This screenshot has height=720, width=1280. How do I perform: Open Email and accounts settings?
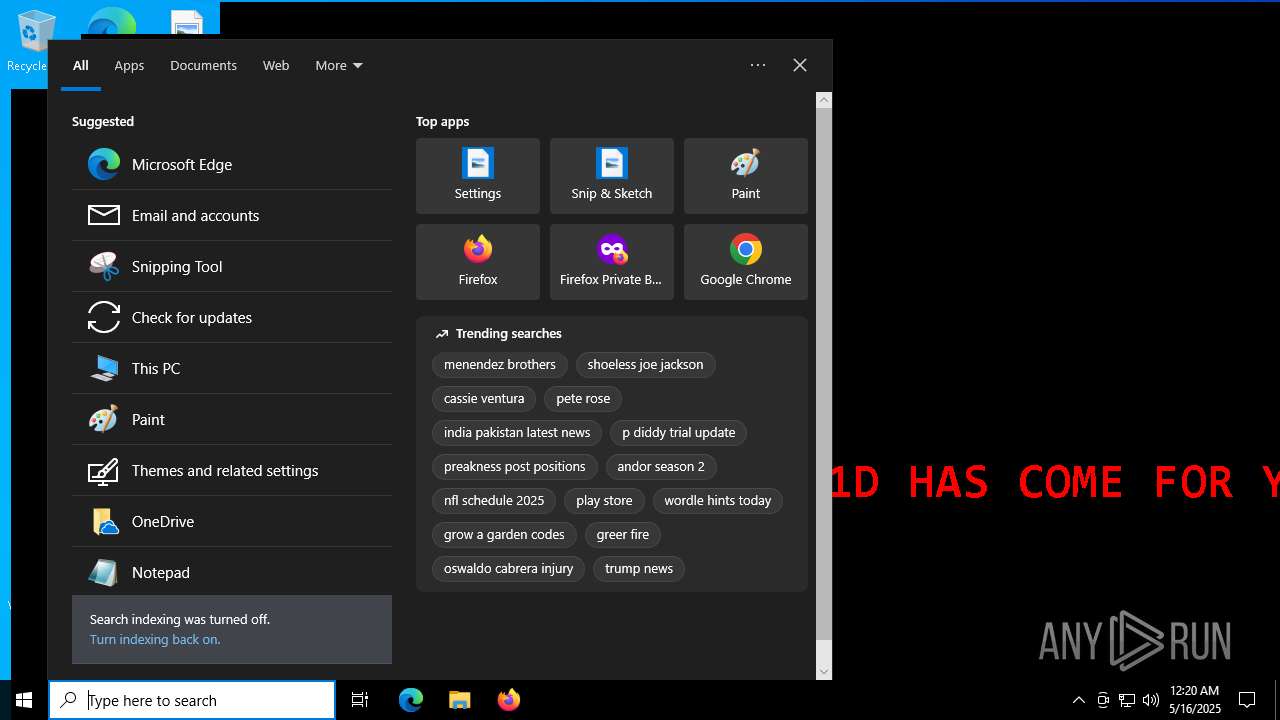232,215
